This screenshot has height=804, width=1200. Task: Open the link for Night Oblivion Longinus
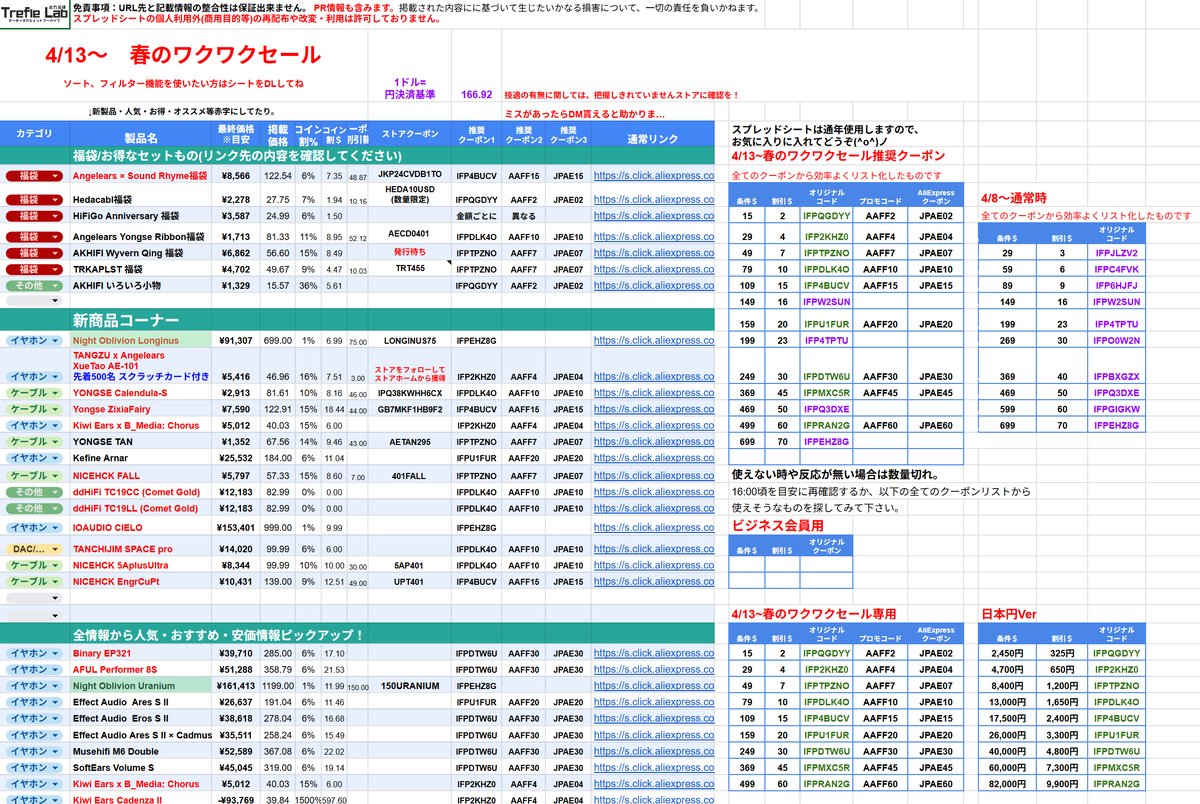(x=653, y=341)
